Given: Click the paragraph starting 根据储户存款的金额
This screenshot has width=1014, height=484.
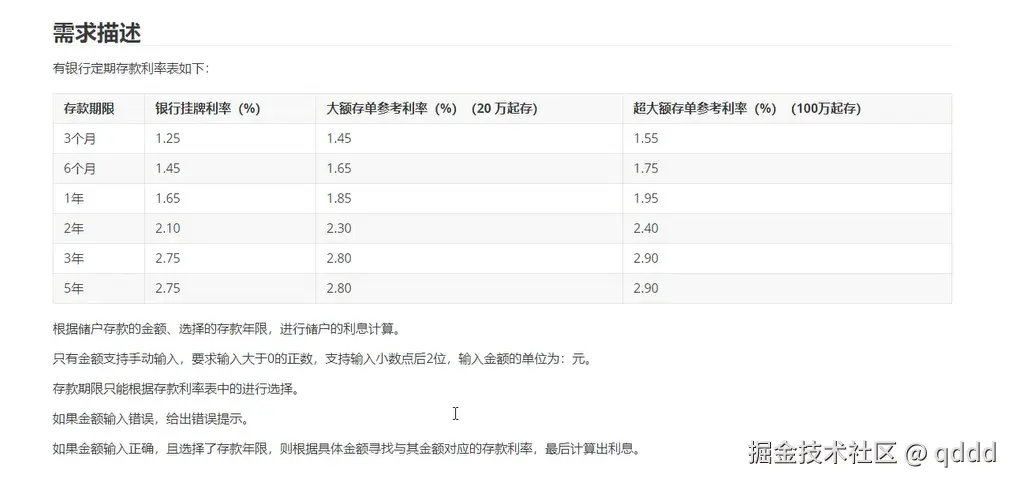Looking at the screenshot, I should [227, 329].
